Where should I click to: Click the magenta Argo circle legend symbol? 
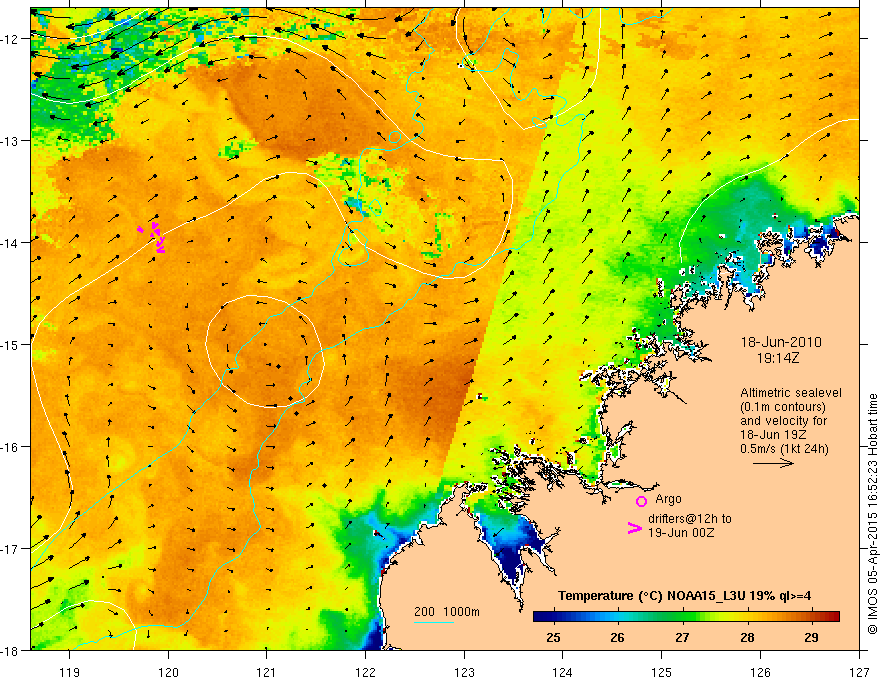641,501
